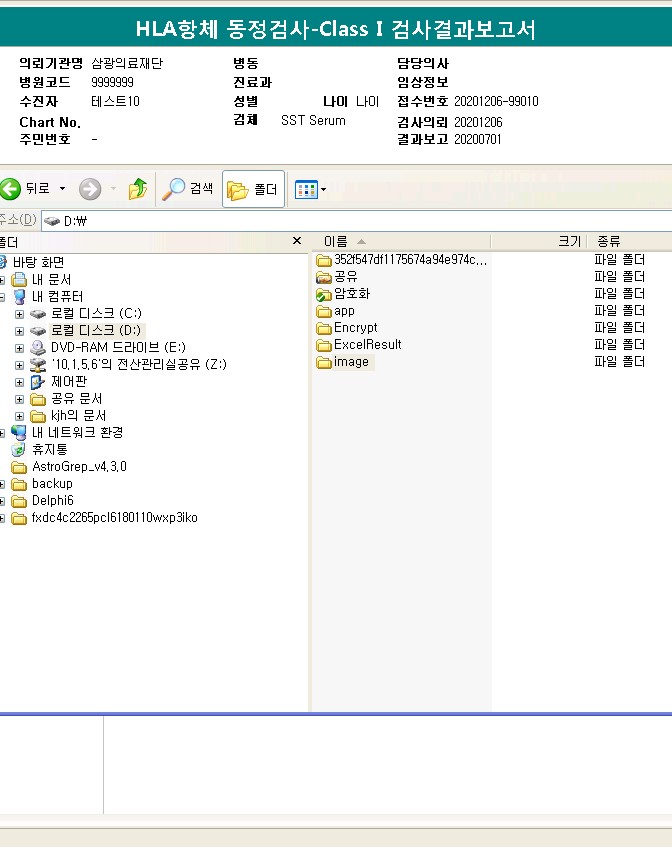The height and width of the screenshot is (847, 672).
Task: Sort by the 이름 column header
Action: [401, 241]
